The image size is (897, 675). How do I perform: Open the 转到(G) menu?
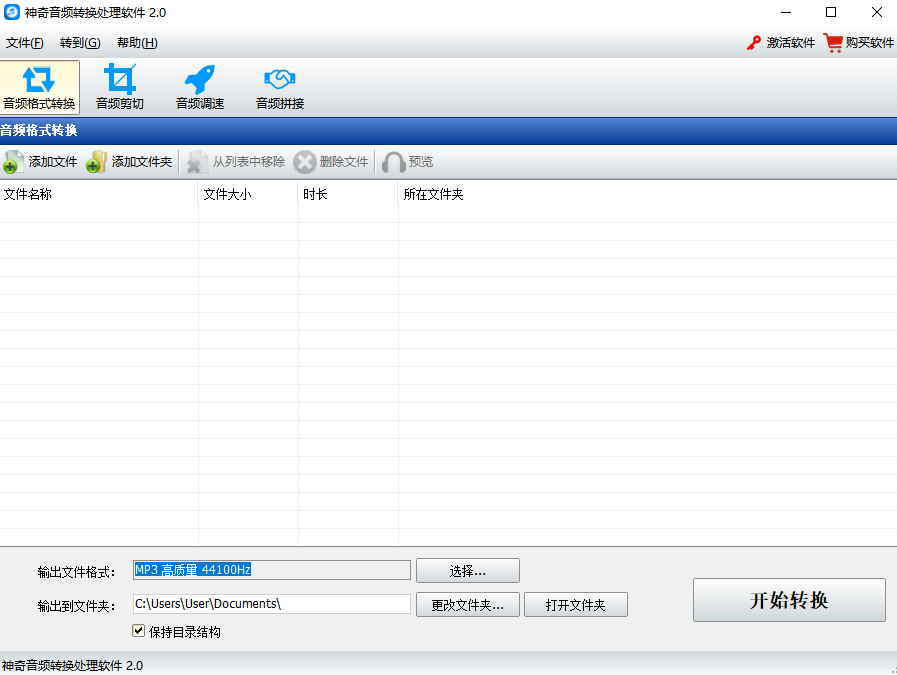(x=80, y=43)
